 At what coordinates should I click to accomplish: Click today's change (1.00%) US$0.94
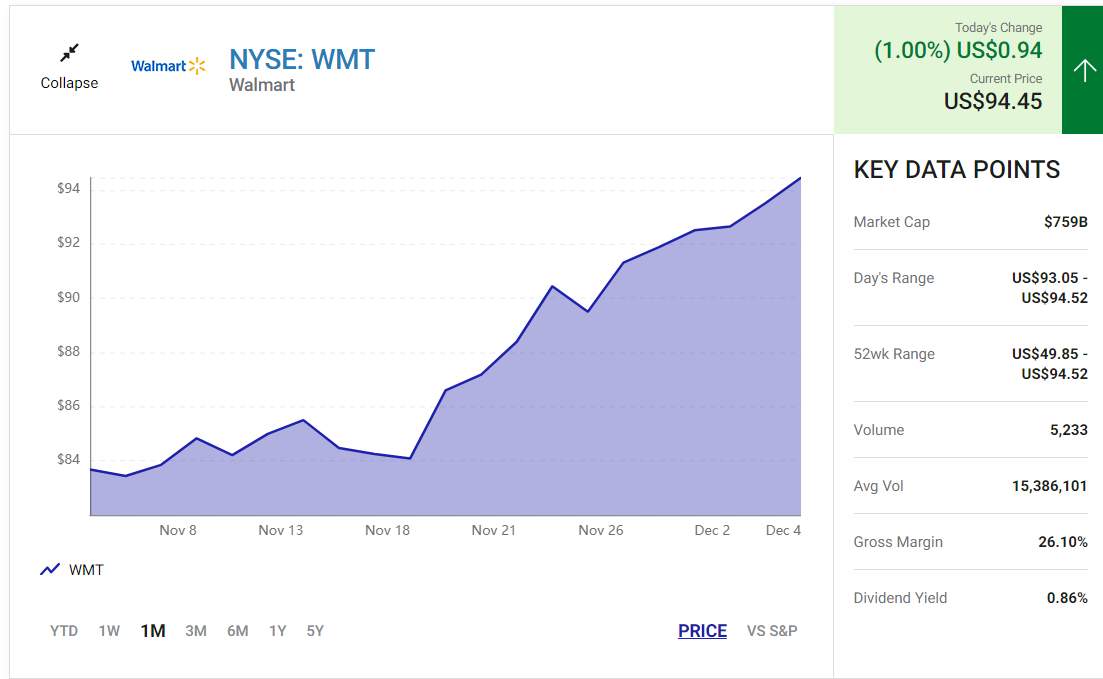tap(957, 51)
